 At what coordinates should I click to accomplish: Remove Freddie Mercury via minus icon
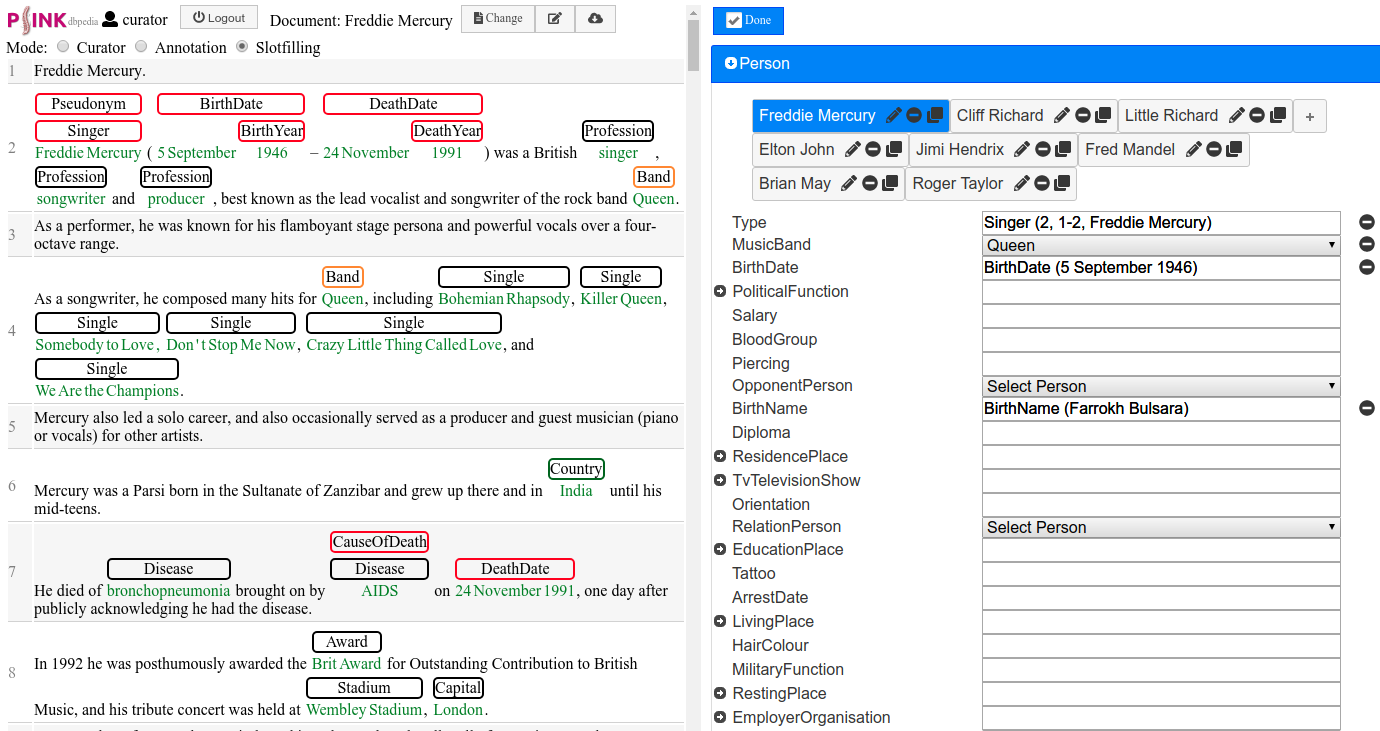pos(914,116)
